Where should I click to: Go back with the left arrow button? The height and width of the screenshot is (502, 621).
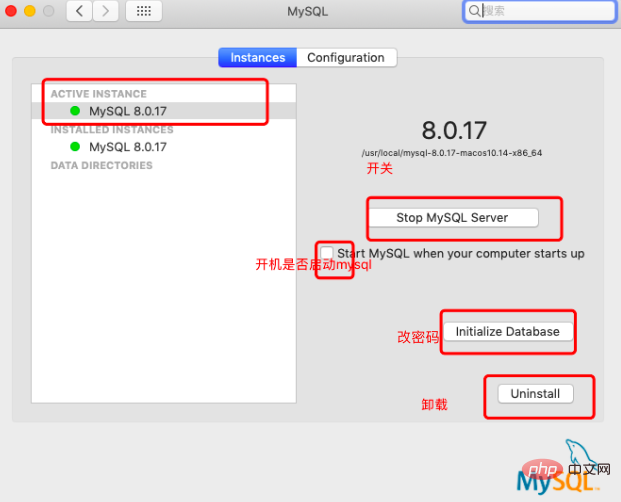[79, 11]
